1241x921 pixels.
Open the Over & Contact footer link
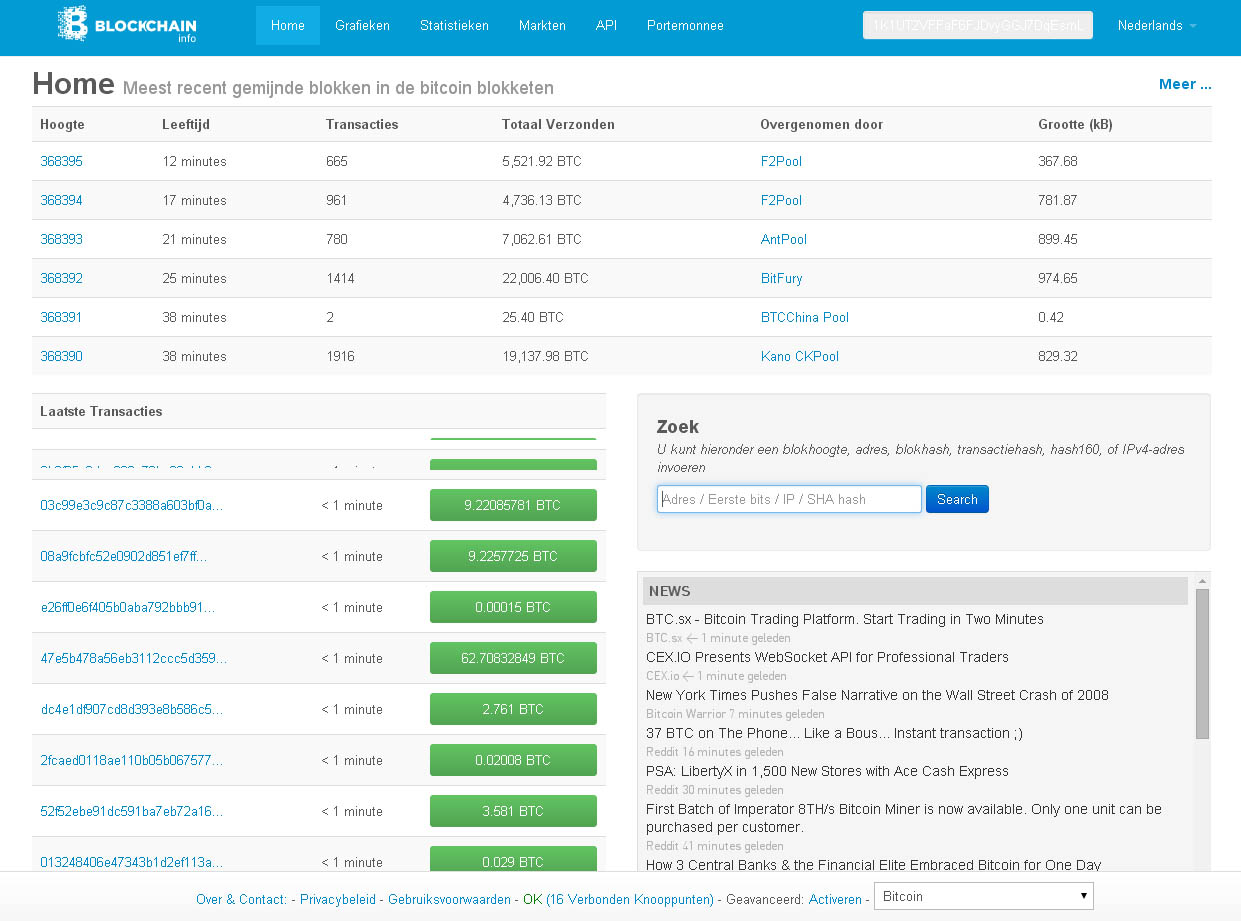pos(241,899)
